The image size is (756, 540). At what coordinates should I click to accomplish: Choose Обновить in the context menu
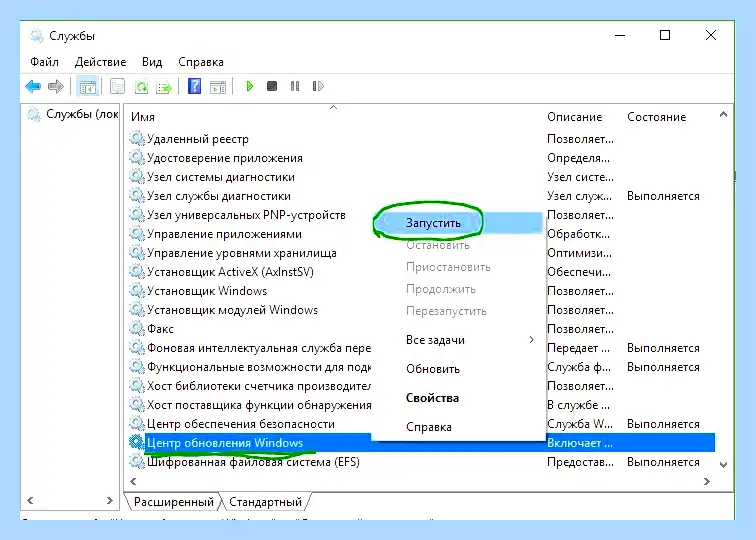(458, 369)
